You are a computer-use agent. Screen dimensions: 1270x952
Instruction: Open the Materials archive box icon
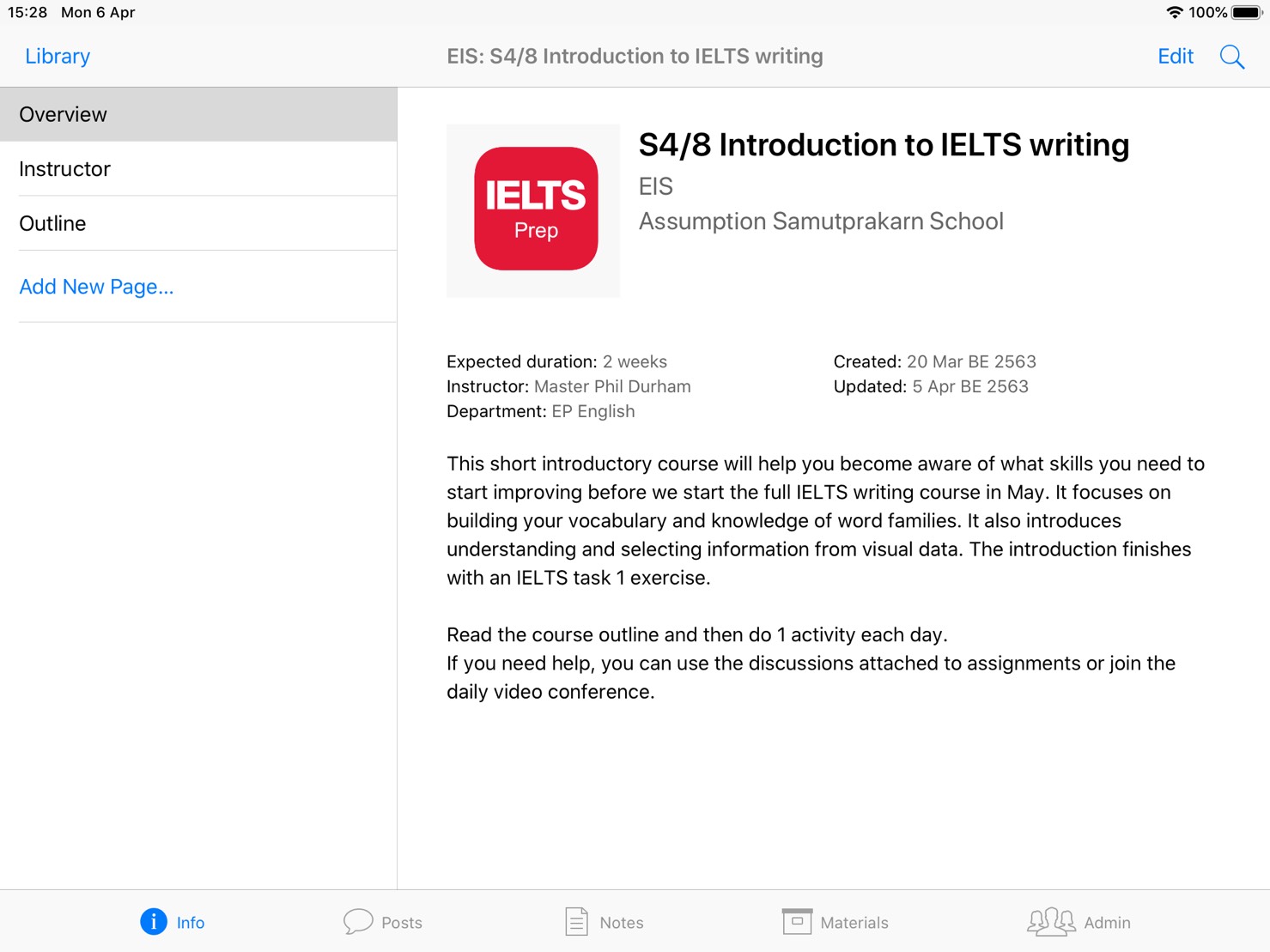tap(797, 921)
